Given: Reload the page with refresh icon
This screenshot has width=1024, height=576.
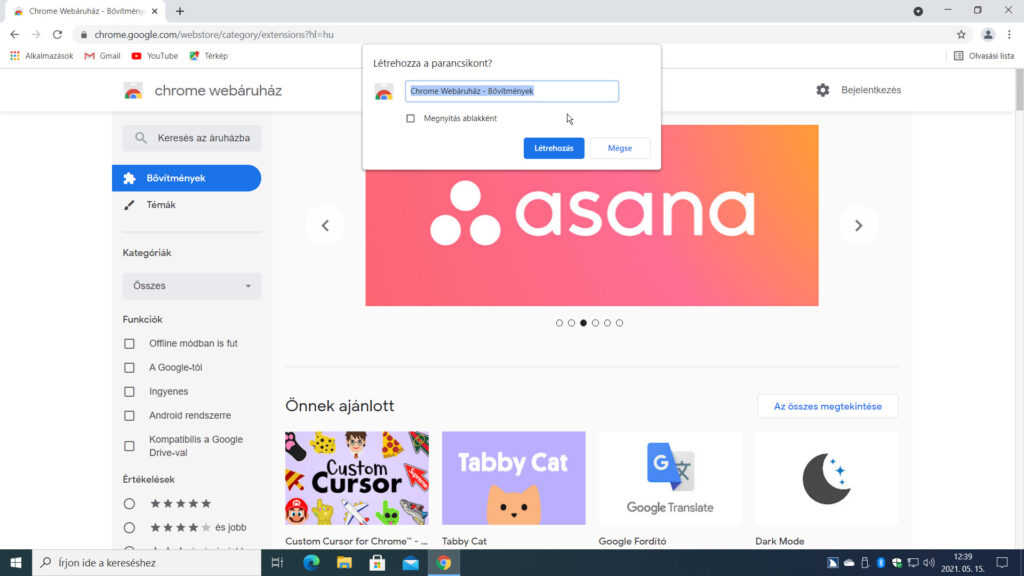Looking at the screenshot, I should coord(57,35).
